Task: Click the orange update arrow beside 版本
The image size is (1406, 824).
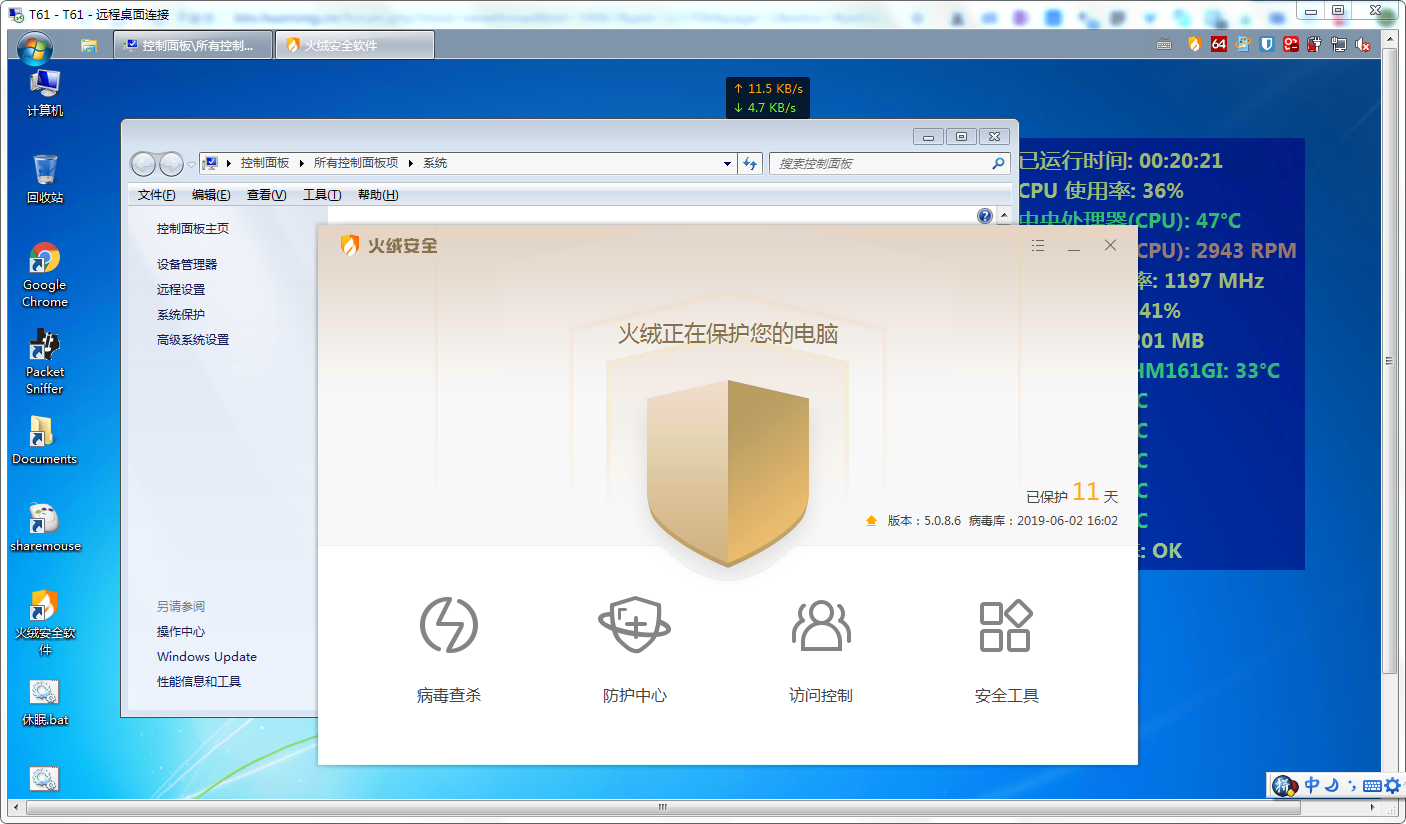Action: (x=871, y=521)
